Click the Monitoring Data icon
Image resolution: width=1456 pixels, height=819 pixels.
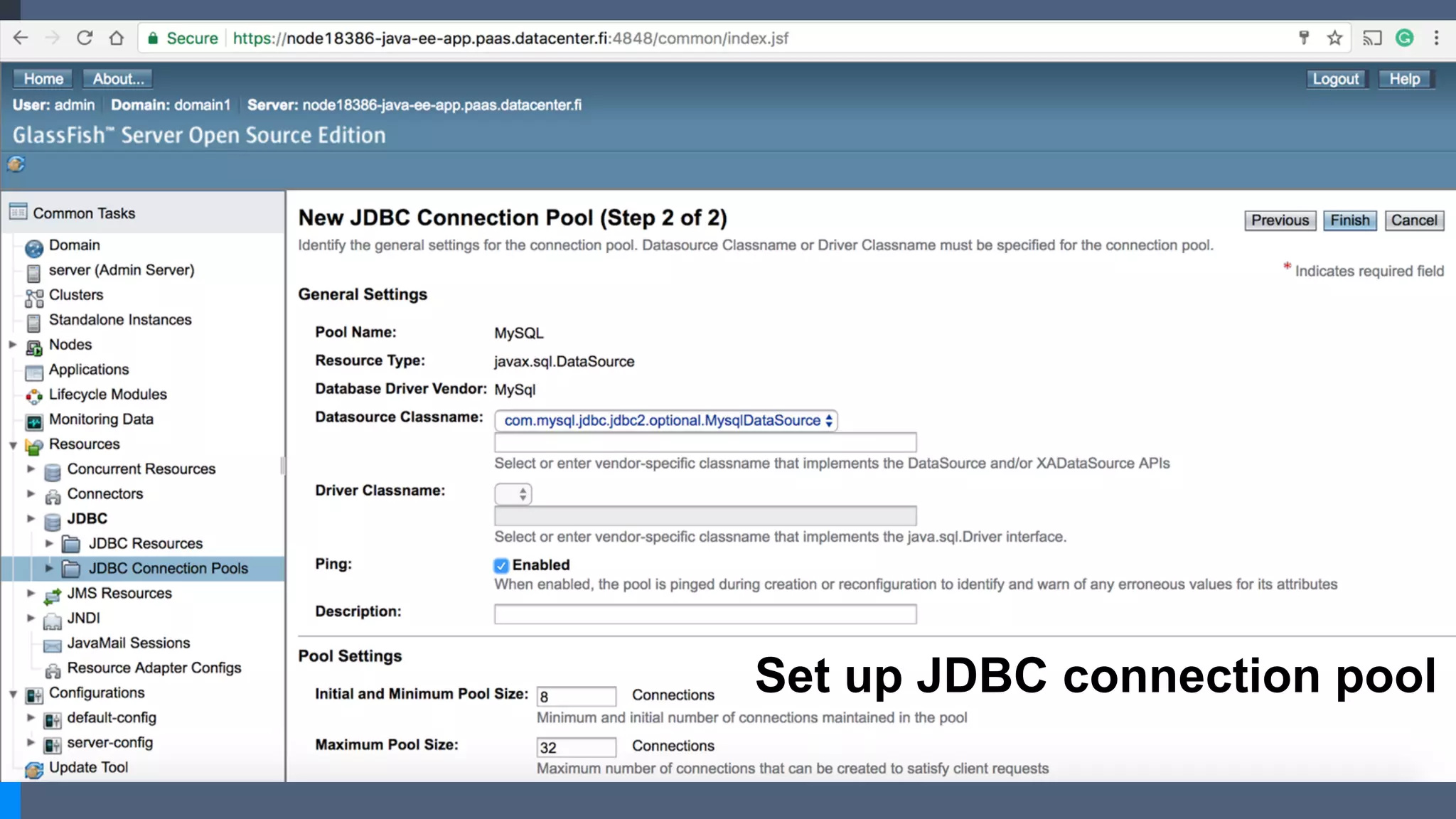tap(34, 422)
